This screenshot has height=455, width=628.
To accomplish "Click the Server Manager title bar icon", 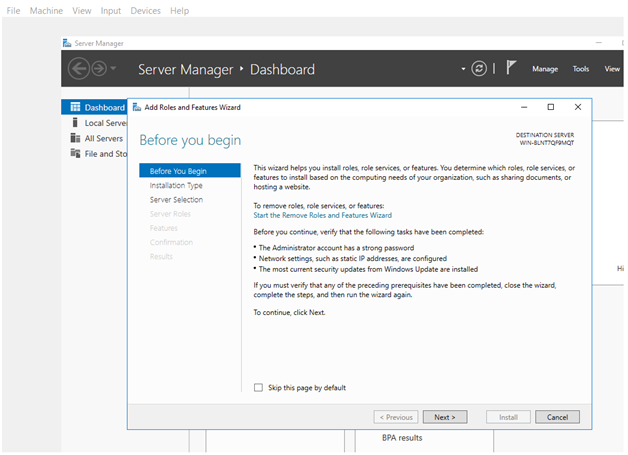I will pyautogui.click(x=67, y=43).
